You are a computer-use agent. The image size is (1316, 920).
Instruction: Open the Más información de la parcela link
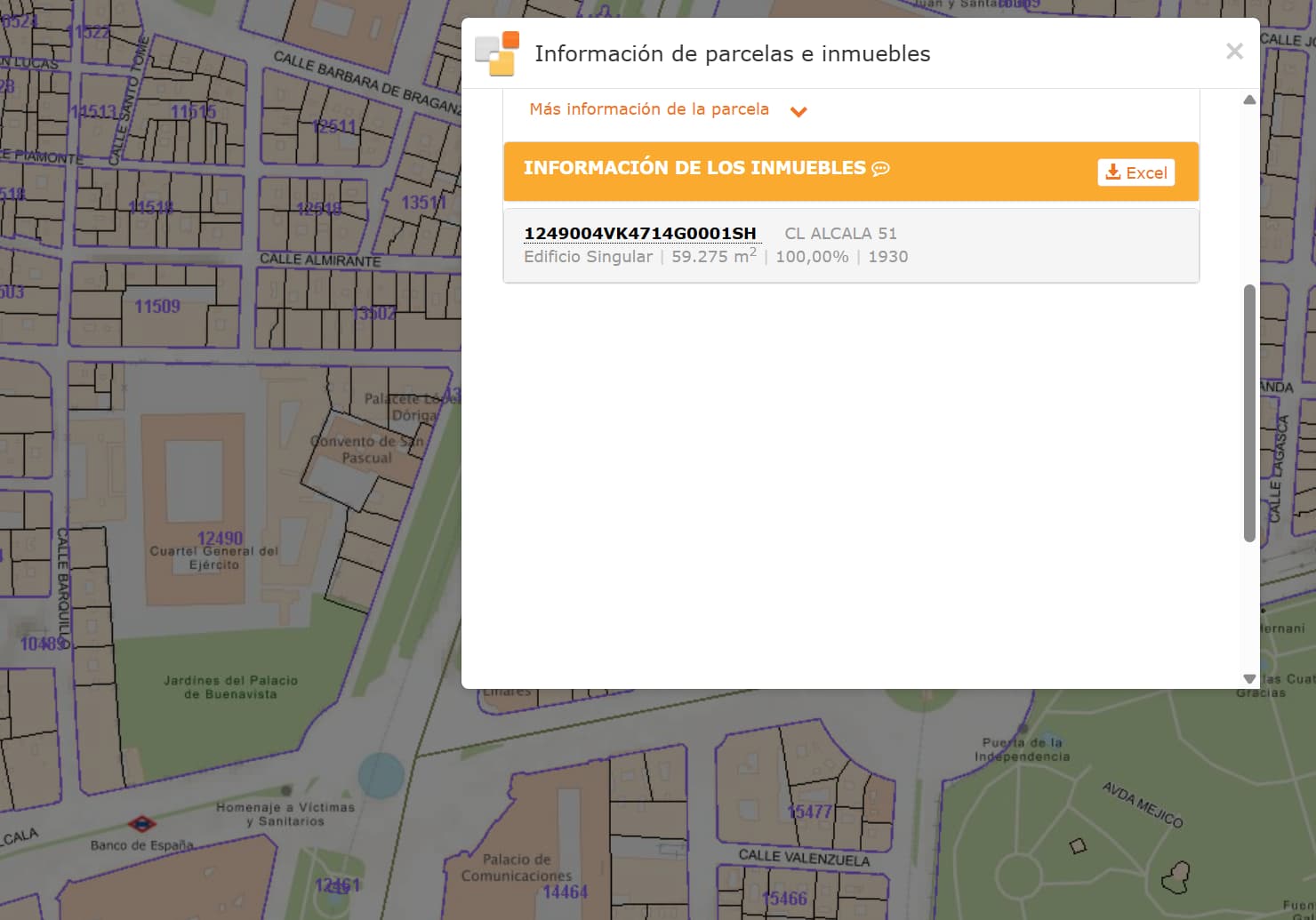[x=648, y=109]
